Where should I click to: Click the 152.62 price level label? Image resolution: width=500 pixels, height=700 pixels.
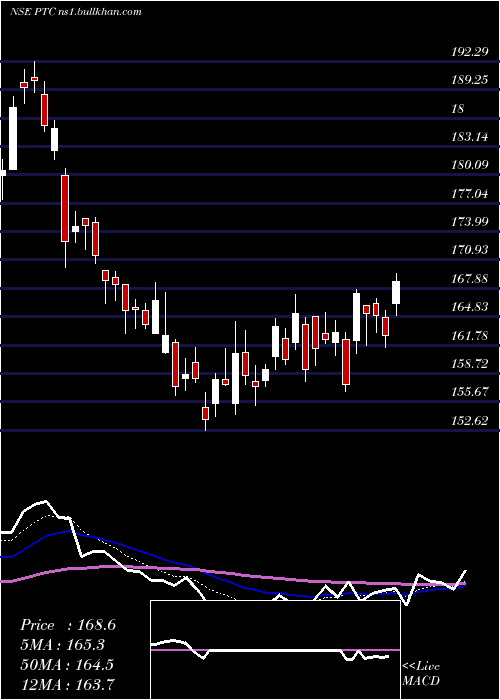[x=469, y=421]
